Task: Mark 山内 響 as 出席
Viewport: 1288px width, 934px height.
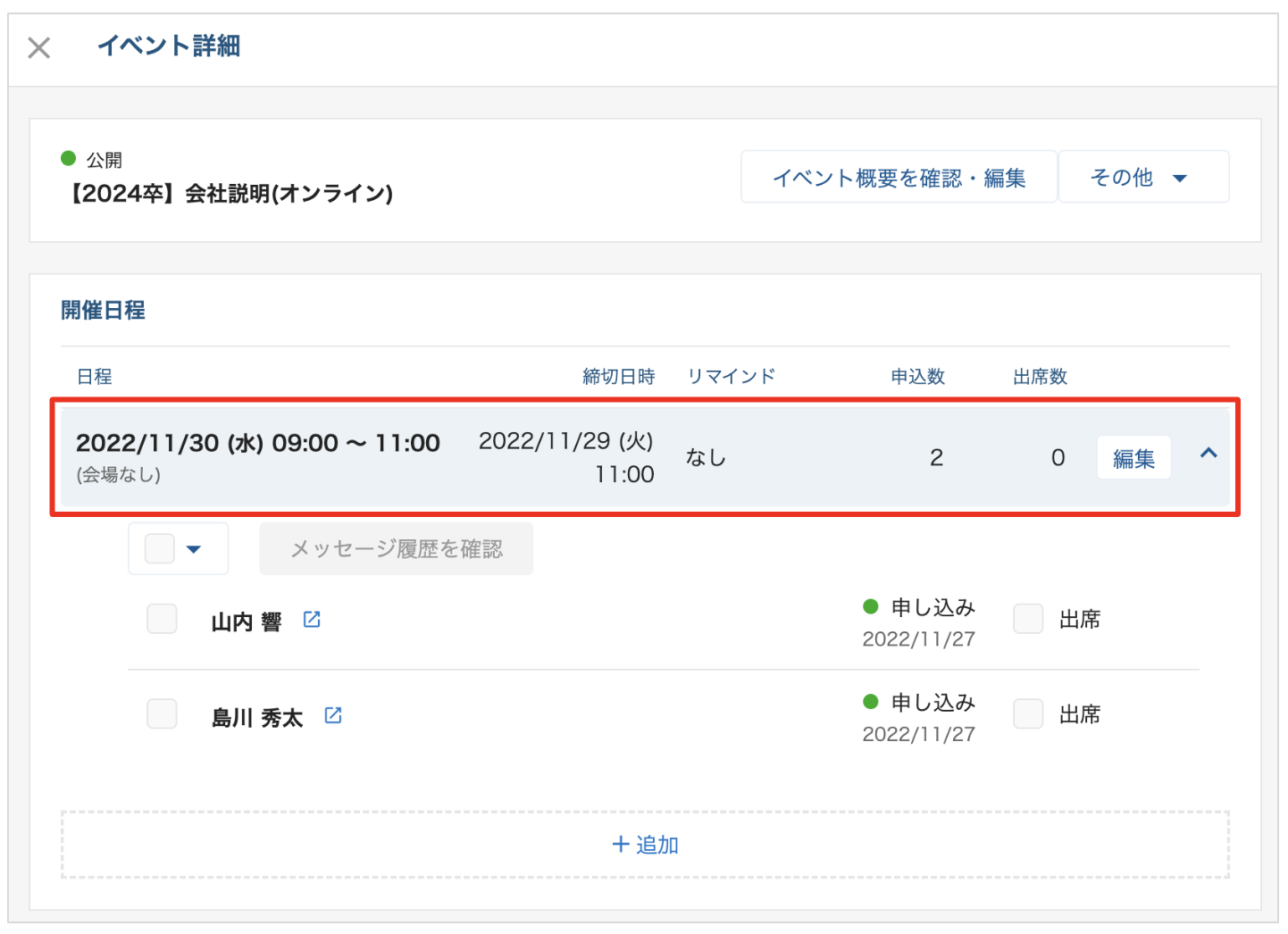Action: [1028, 619]
